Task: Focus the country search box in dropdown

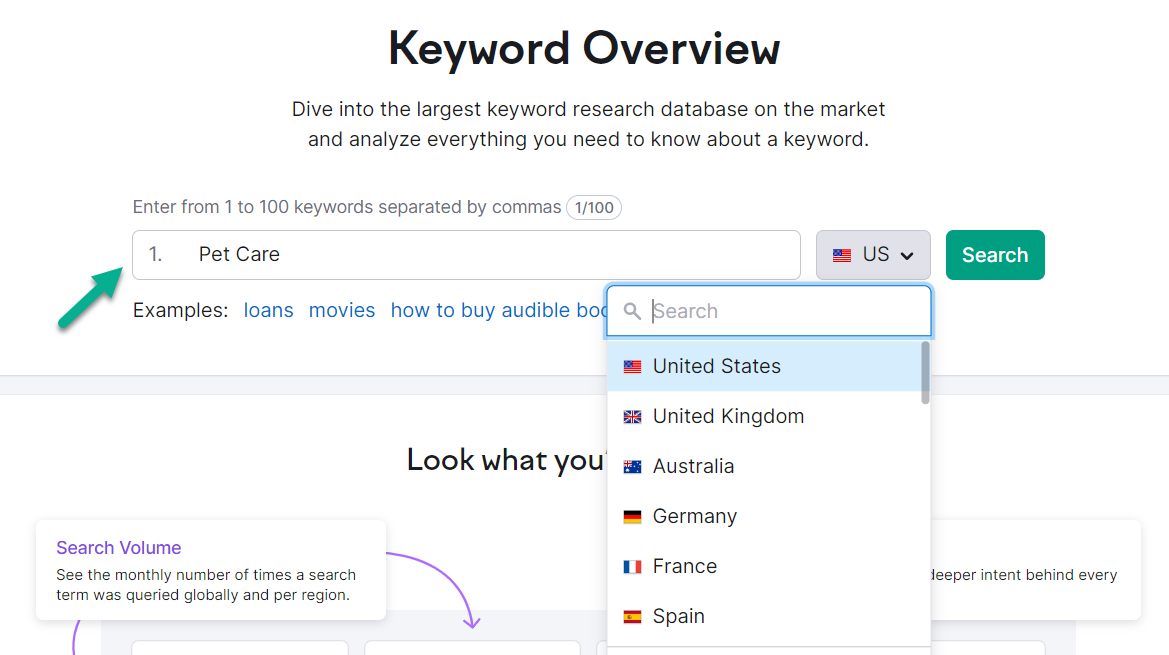Action: coord(769,311)
